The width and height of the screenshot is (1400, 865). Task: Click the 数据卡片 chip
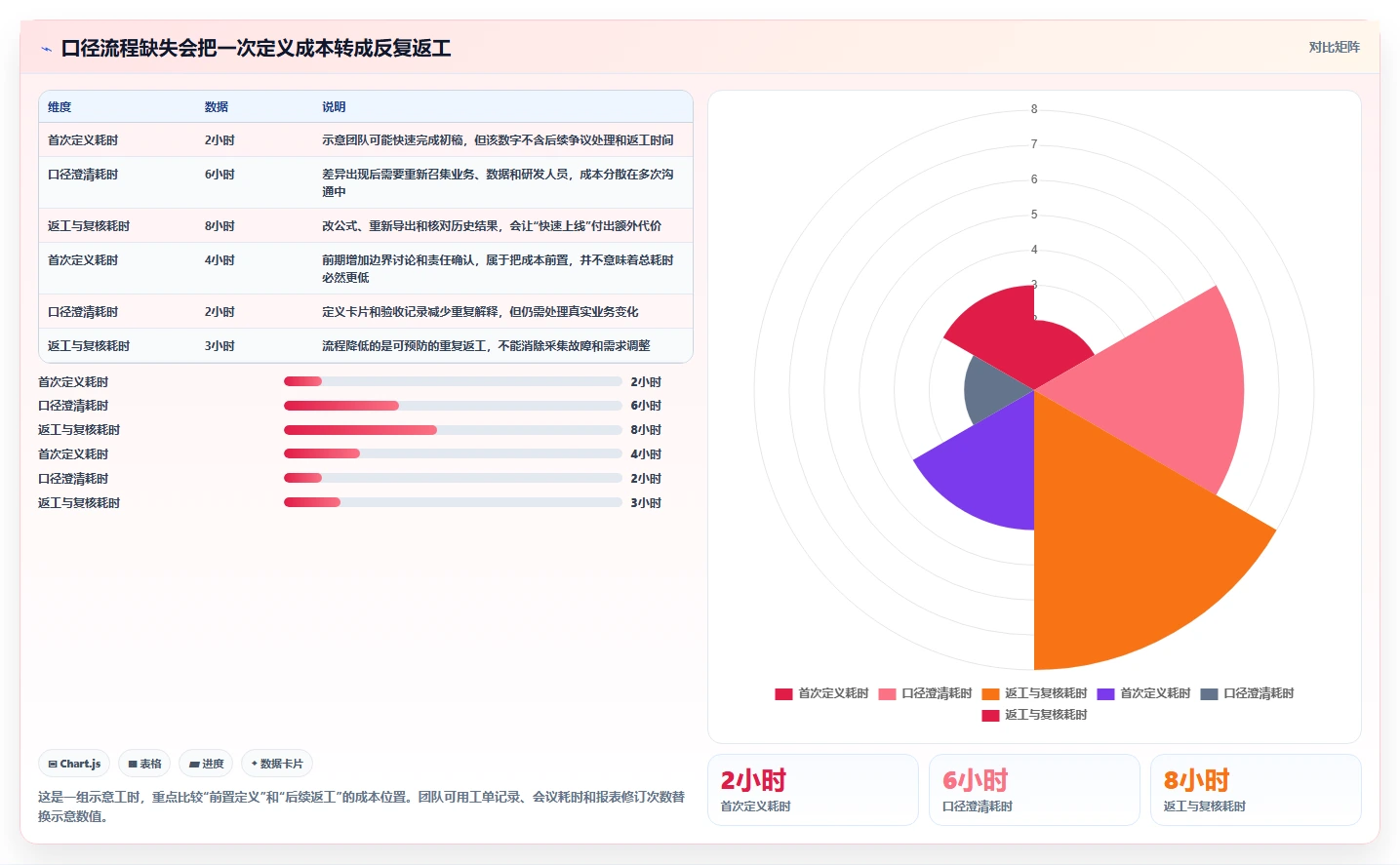click(x=277, y=764)
